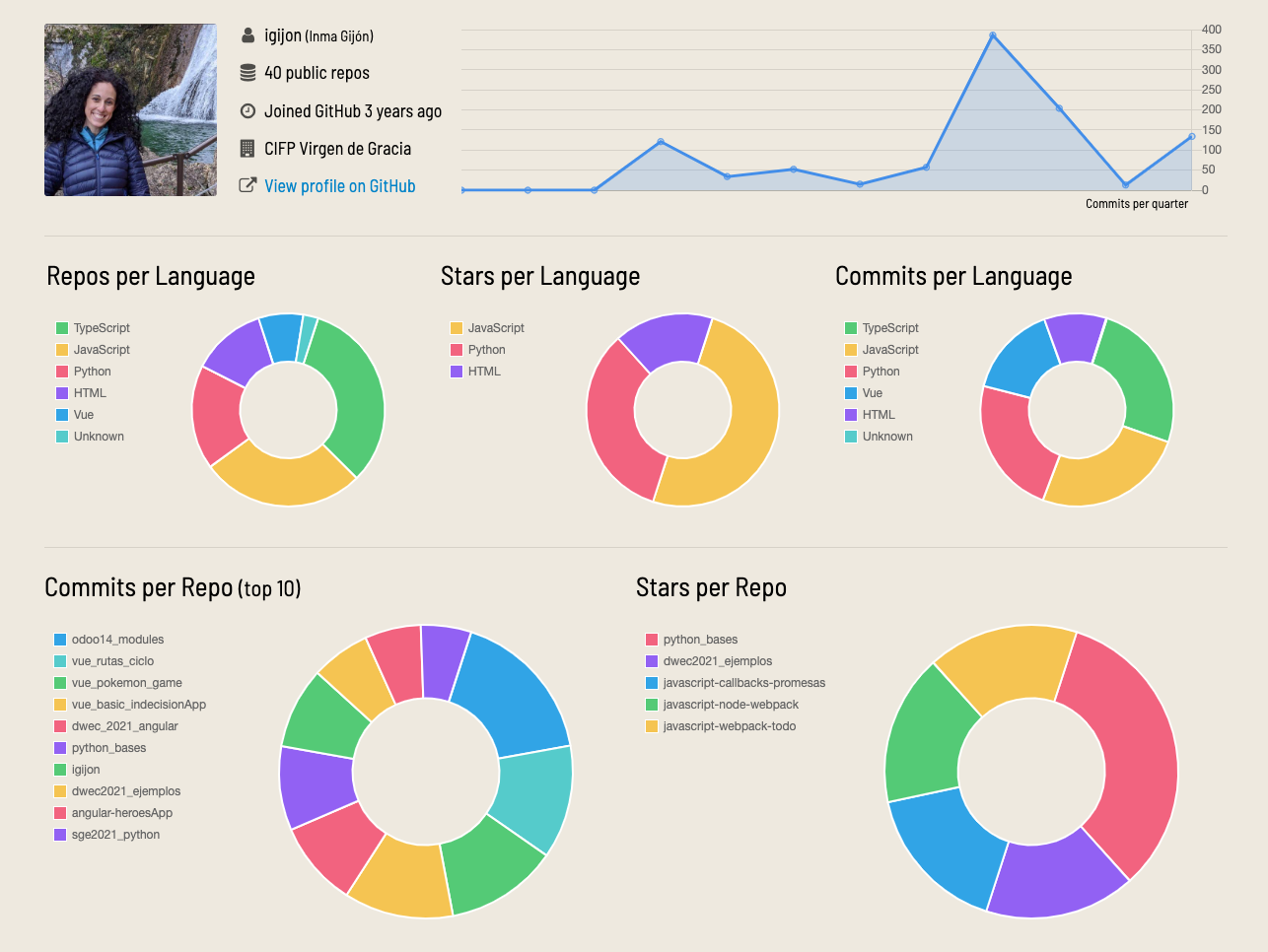The image size is (1268, 952).
Task: Click the igijon profile photo
Action: click(130, 109)
